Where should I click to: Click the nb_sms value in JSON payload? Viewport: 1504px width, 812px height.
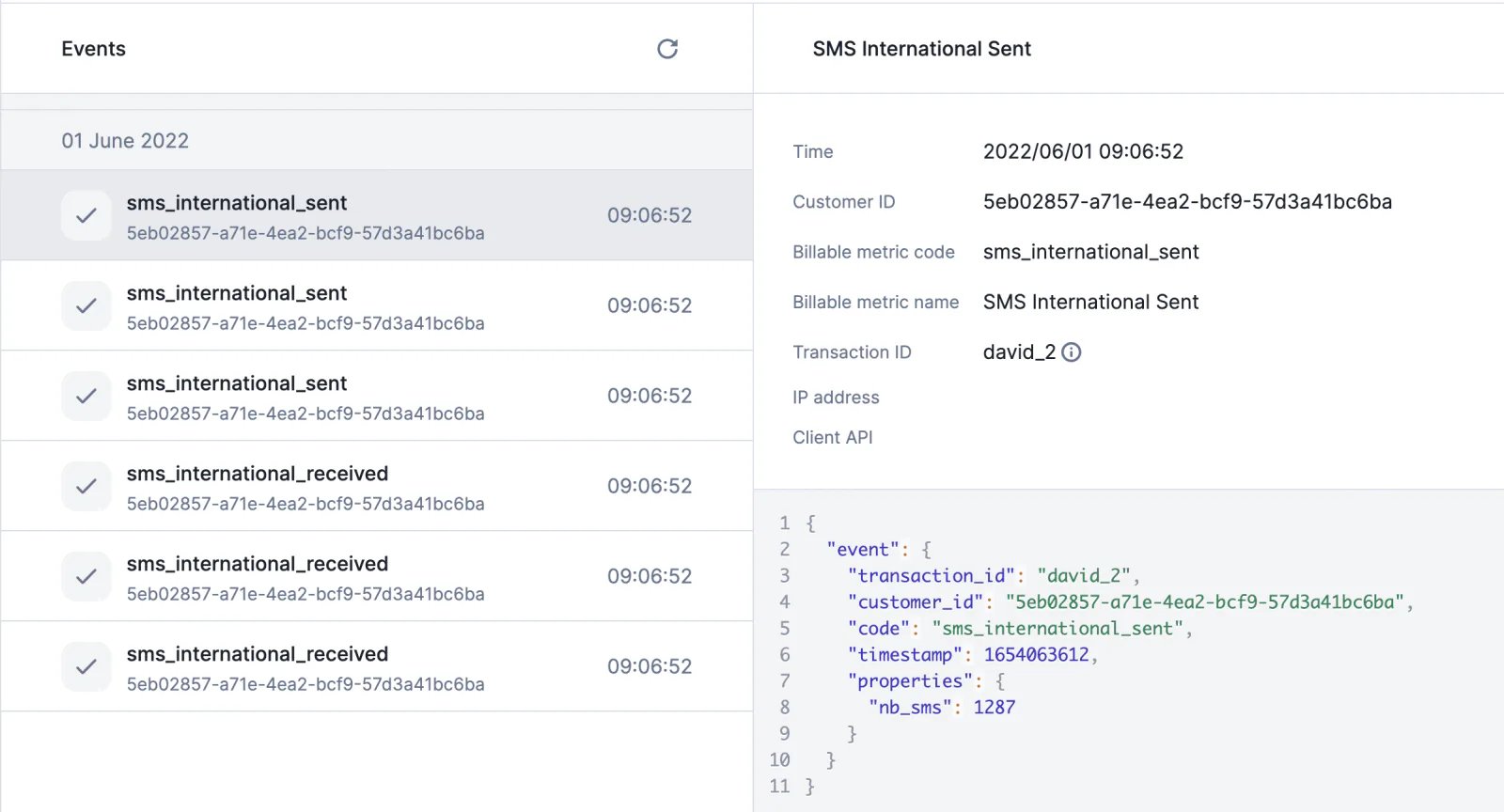click(x=995, y=707)
